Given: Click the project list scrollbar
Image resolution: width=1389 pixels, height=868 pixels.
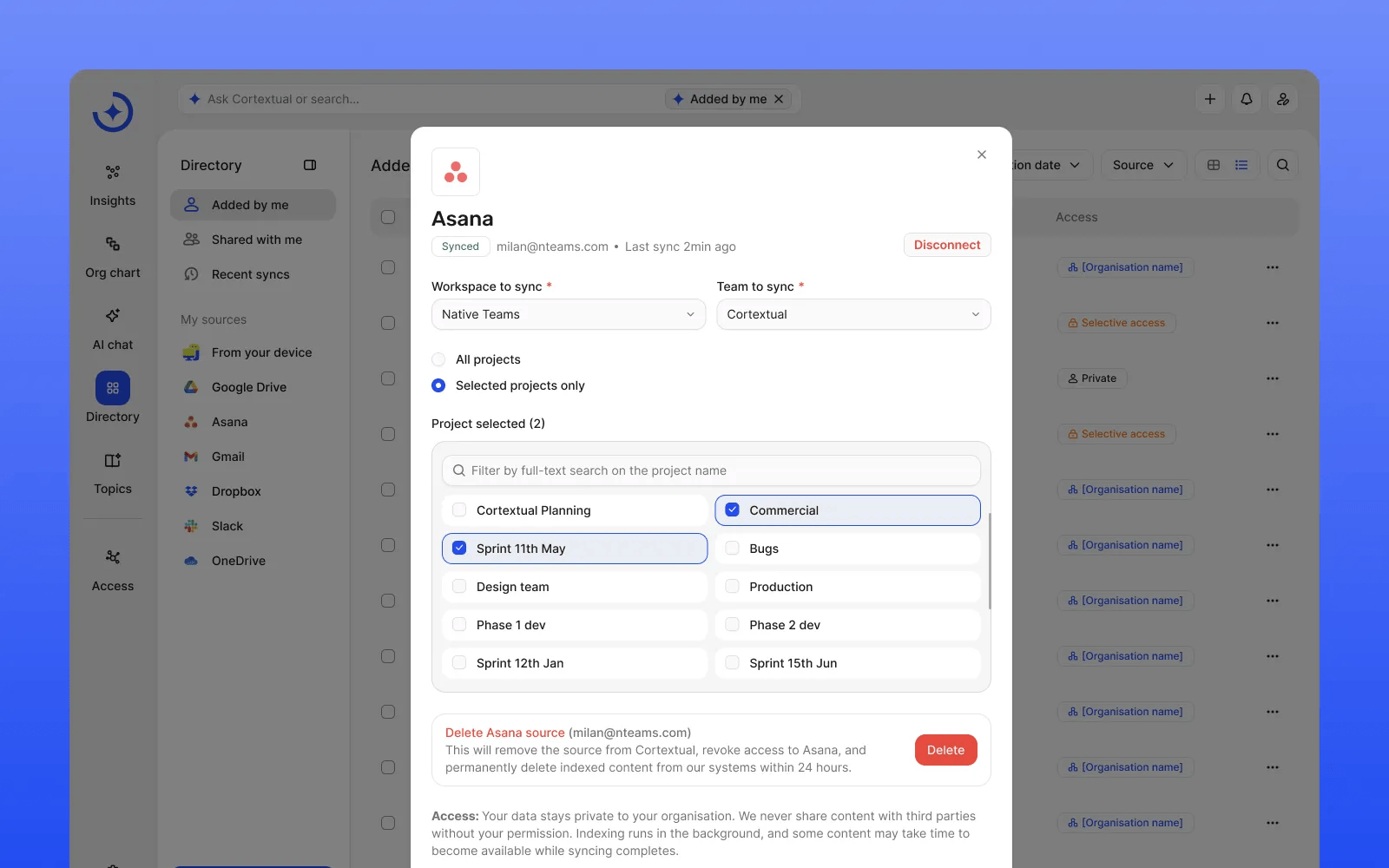Looking at the screenshot, I should [x=990, y=560].
